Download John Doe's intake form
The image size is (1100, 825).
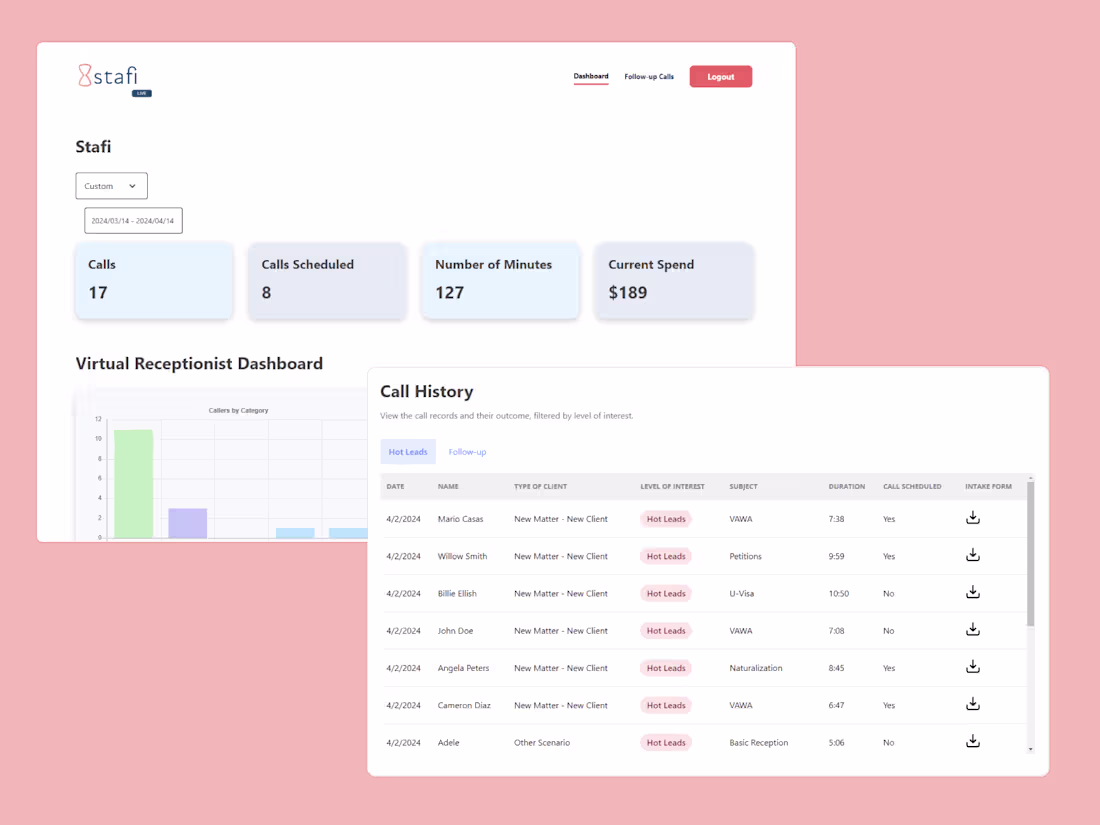[x=972, y=630]
